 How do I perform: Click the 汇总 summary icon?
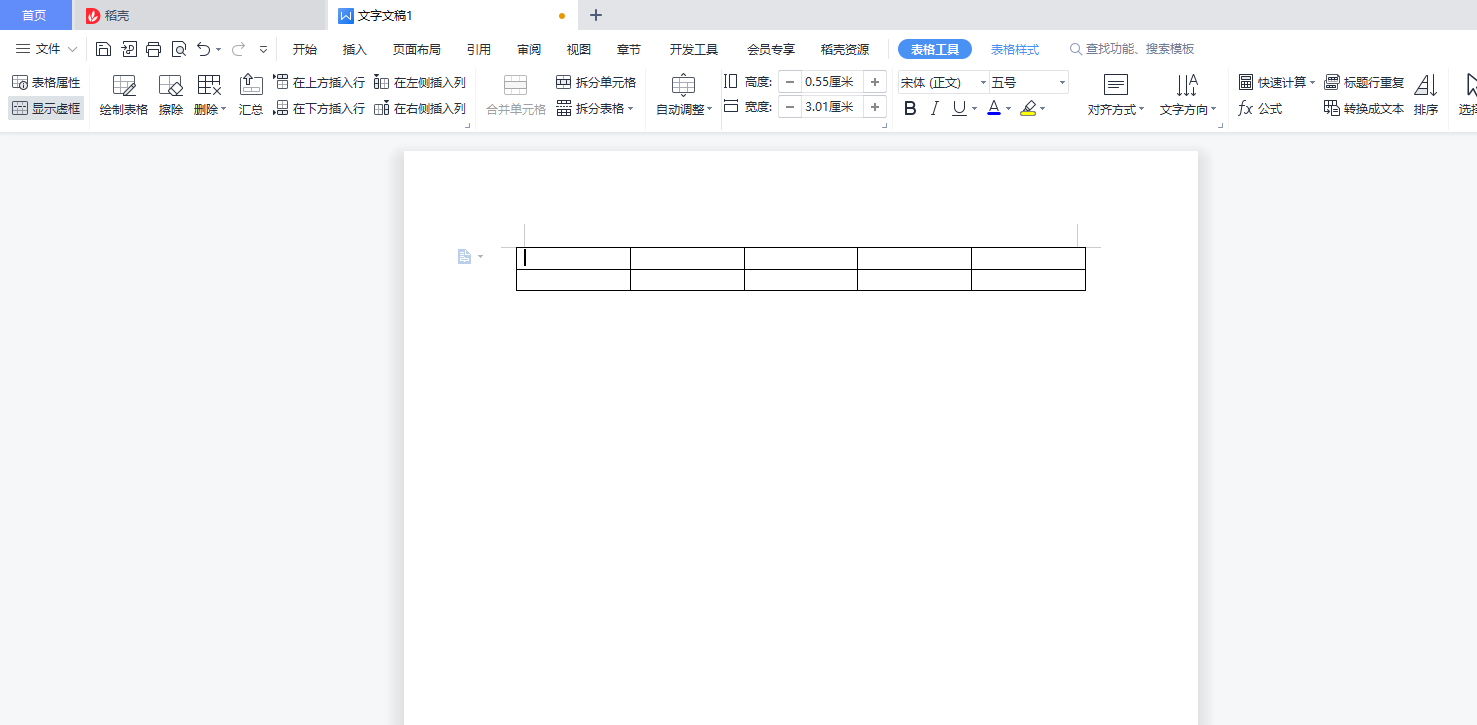click(250, 95)
